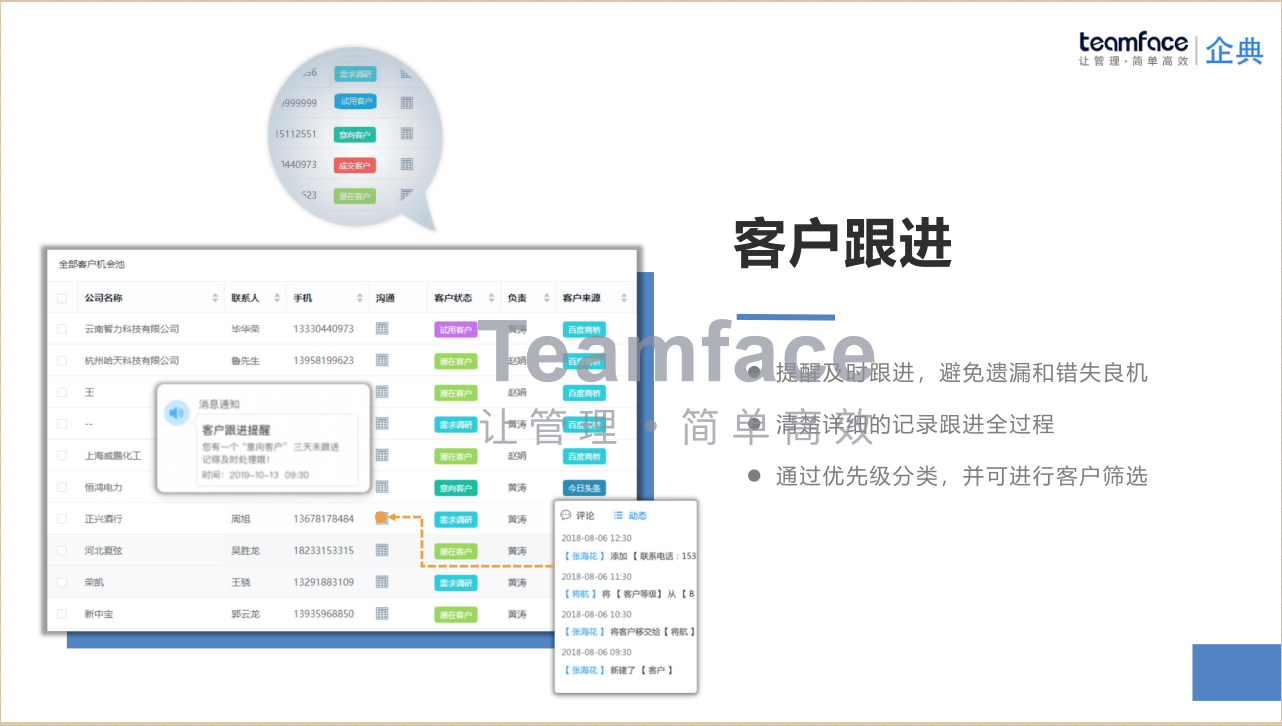Screen dimensions: 1282x726
Task: Open the sort control on 公司名称 column
Action: (215, 296)
